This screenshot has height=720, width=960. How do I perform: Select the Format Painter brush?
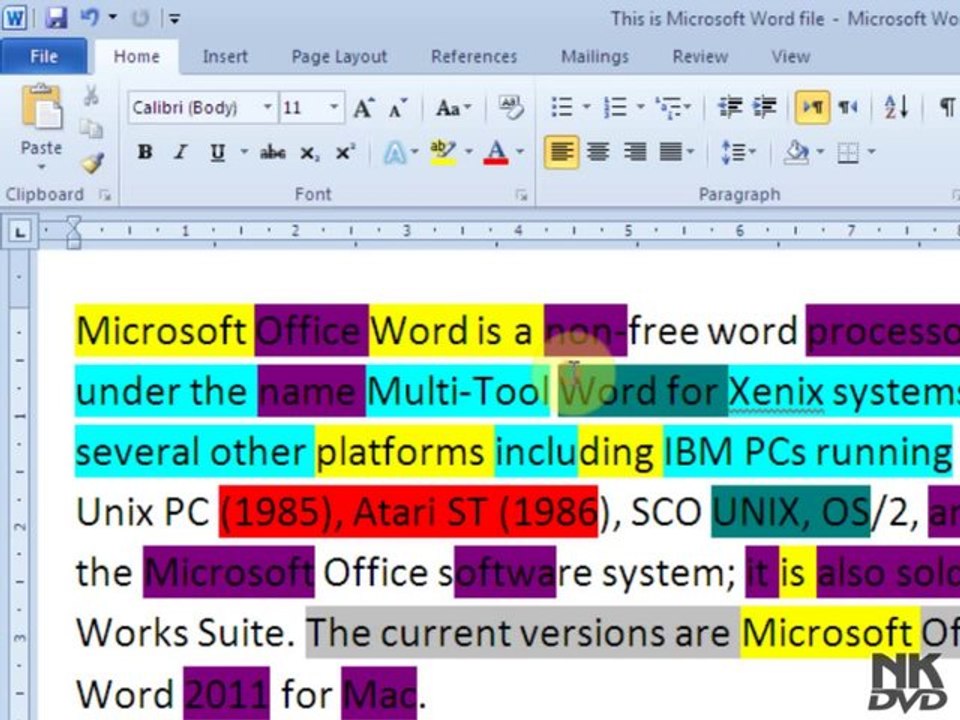coord(92,162)
